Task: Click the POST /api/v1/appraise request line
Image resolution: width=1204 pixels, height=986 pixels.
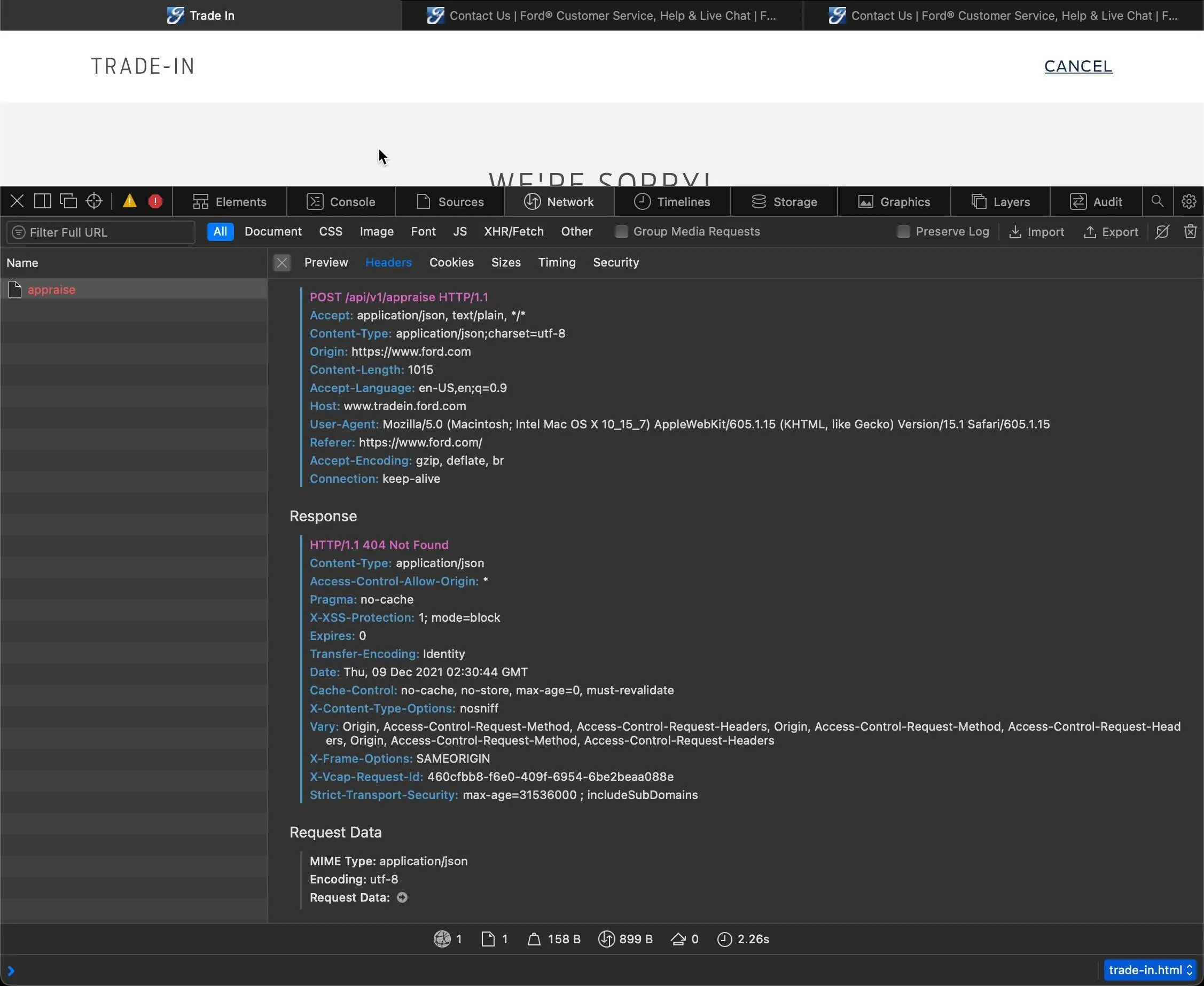Action: click(398, 297)
